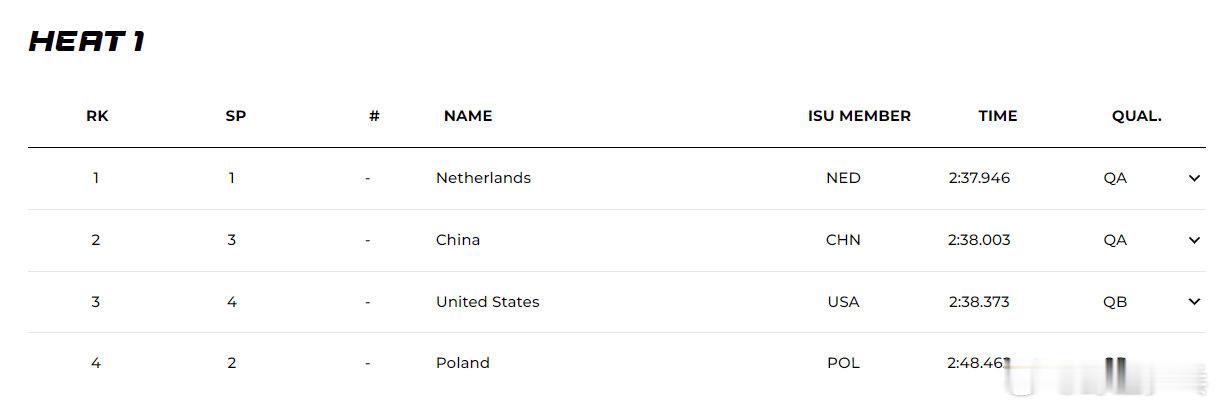
Task: Click the HEAT 1 heading
Action: tap(88, 41)
